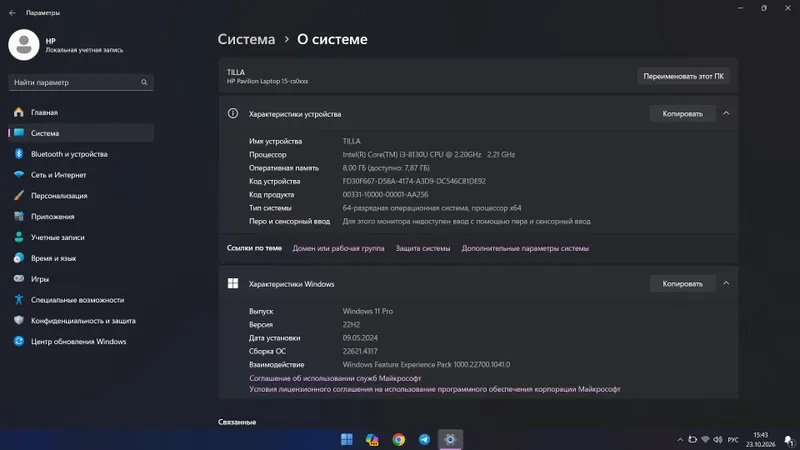Screen dimensions: 800x450
Task: Open Персонализация settings
Action: pos(81,196)
